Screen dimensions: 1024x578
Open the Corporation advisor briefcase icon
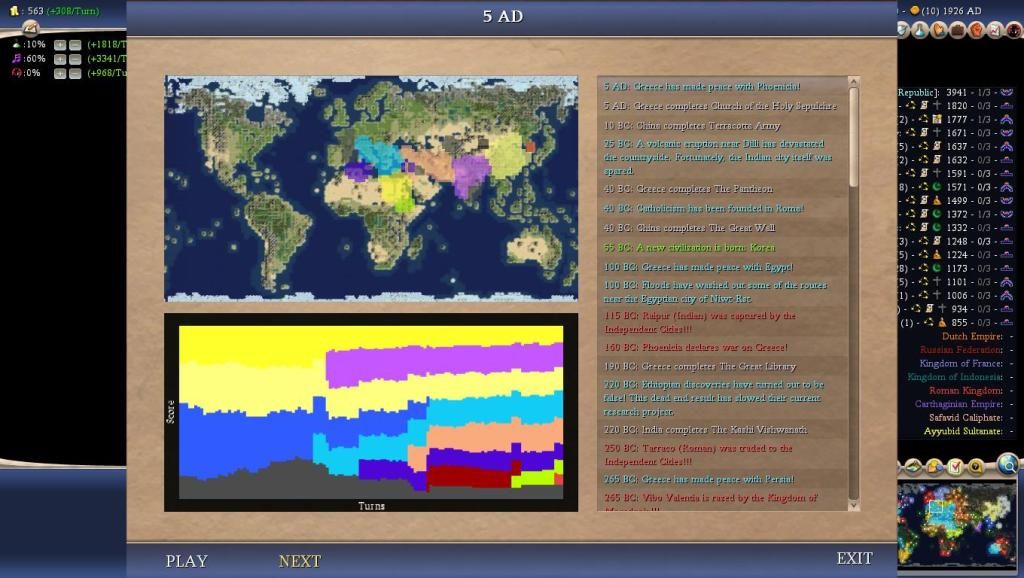[957, 30]
